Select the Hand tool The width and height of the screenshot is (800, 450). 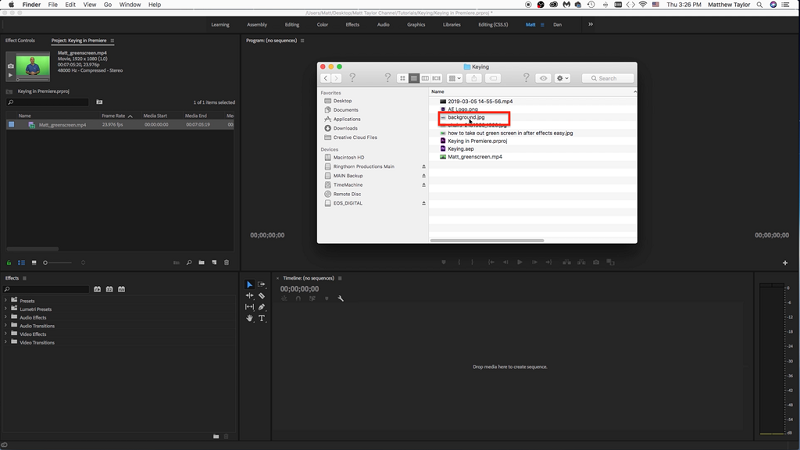[x=249, y=318]
